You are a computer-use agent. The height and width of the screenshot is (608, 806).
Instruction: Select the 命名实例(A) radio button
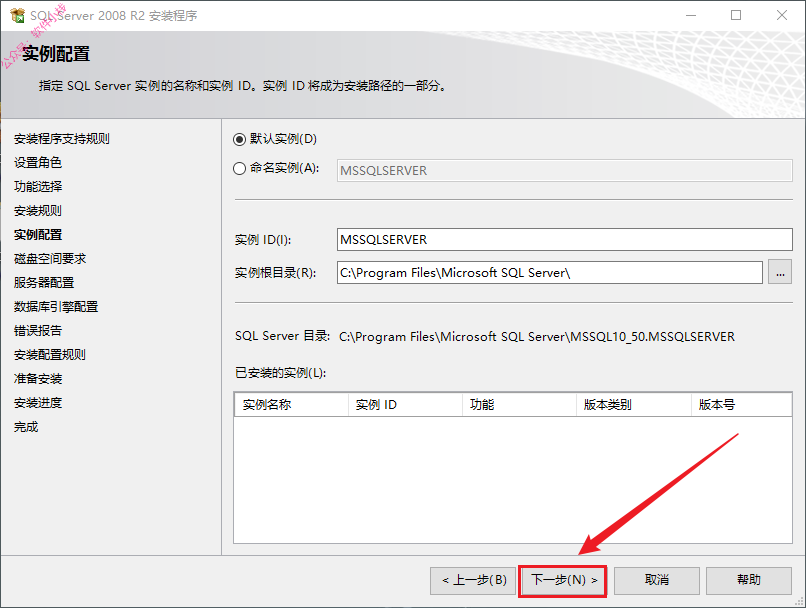pos(239,169)
